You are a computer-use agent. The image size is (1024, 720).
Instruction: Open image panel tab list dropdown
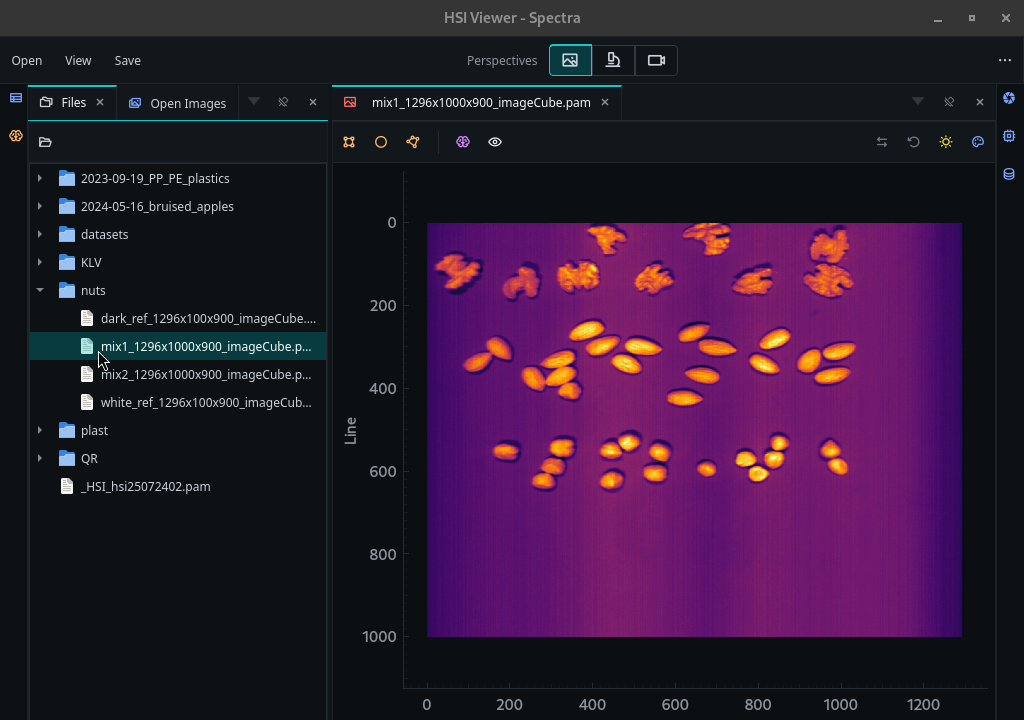[x=918, y=101]
